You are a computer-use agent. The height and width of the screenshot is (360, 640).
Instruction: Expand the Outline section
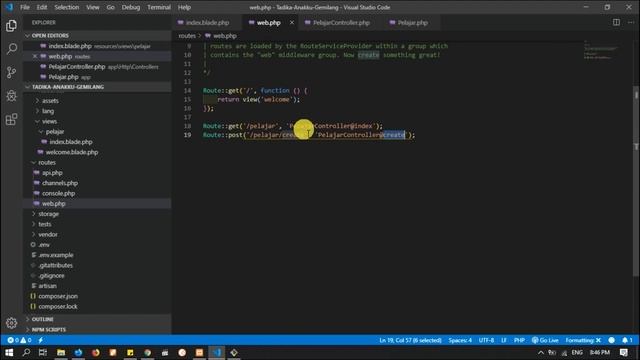pyautogui.click(x=97, y=319)
